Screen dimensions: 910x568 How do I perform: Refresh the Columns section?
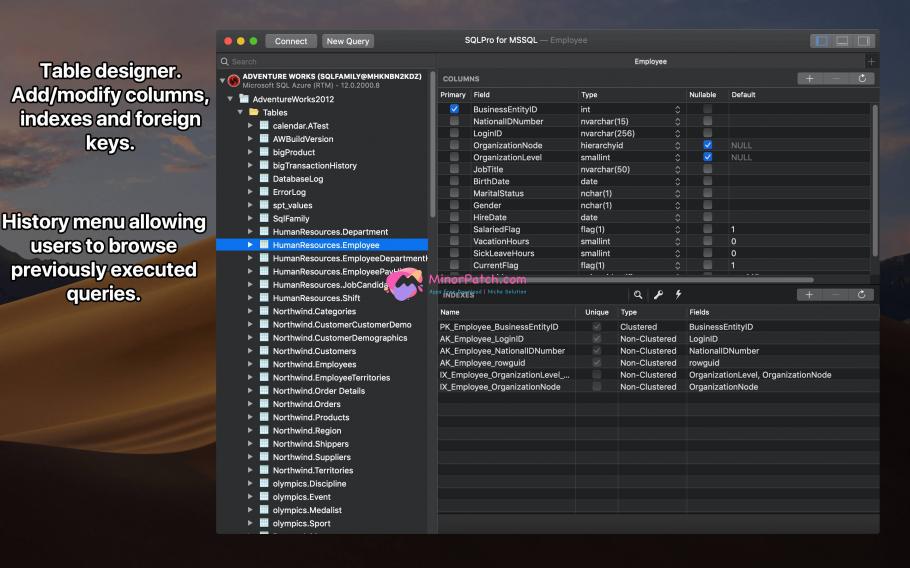[x=862, y=78]
